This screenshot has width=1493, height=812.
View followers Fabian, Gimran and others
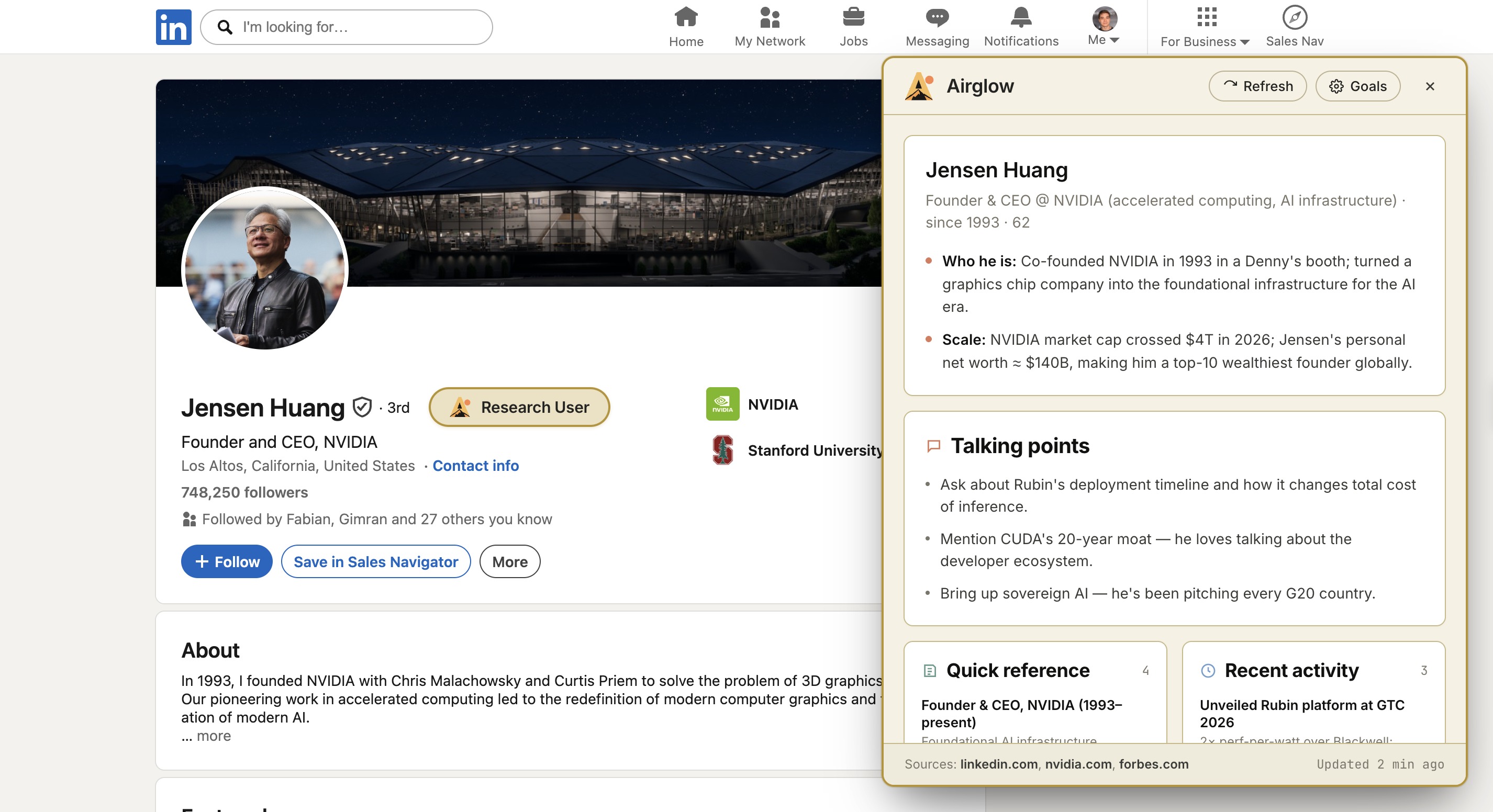click(377, 519)
